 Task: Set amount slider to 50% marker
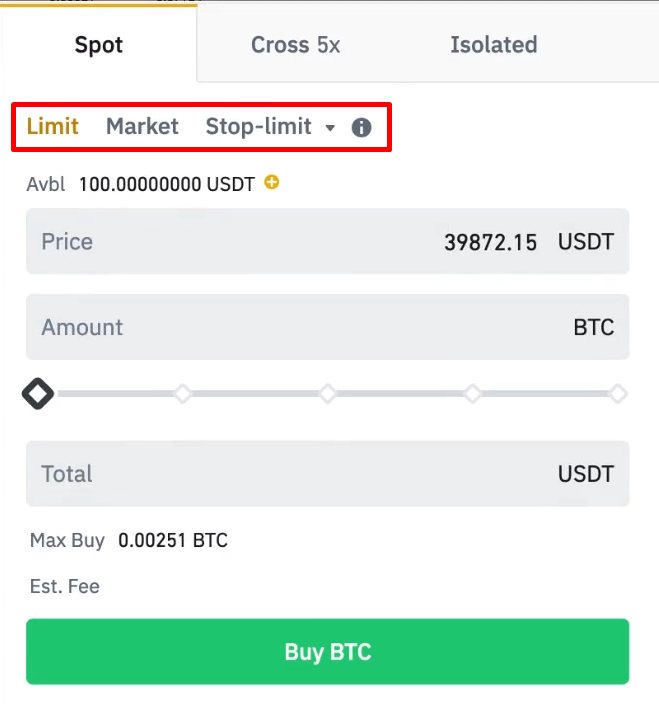[328, 394]
